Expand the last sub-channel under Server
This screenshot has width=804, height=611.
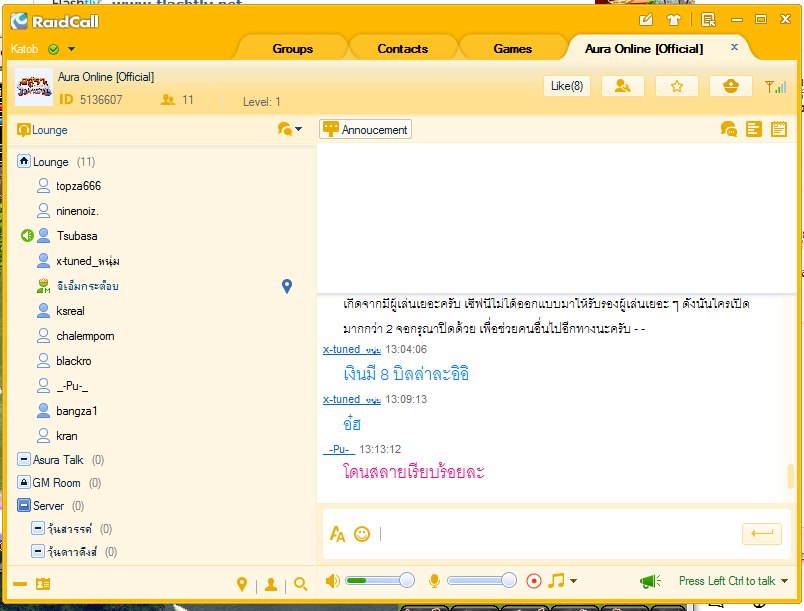click(x=37, y=551)
